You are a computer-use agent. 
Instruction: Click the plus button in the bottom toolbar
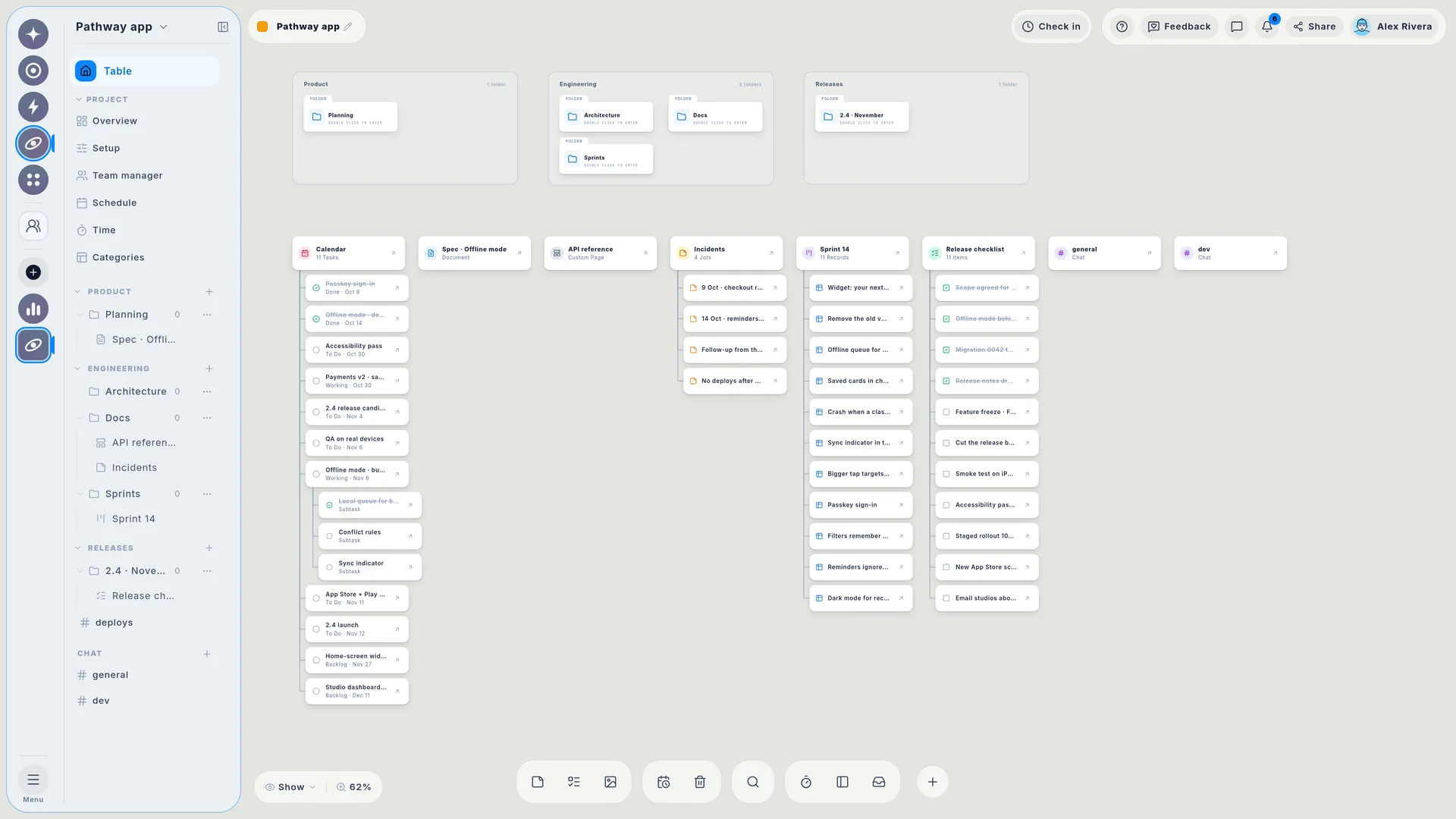(x=933, y=782)
